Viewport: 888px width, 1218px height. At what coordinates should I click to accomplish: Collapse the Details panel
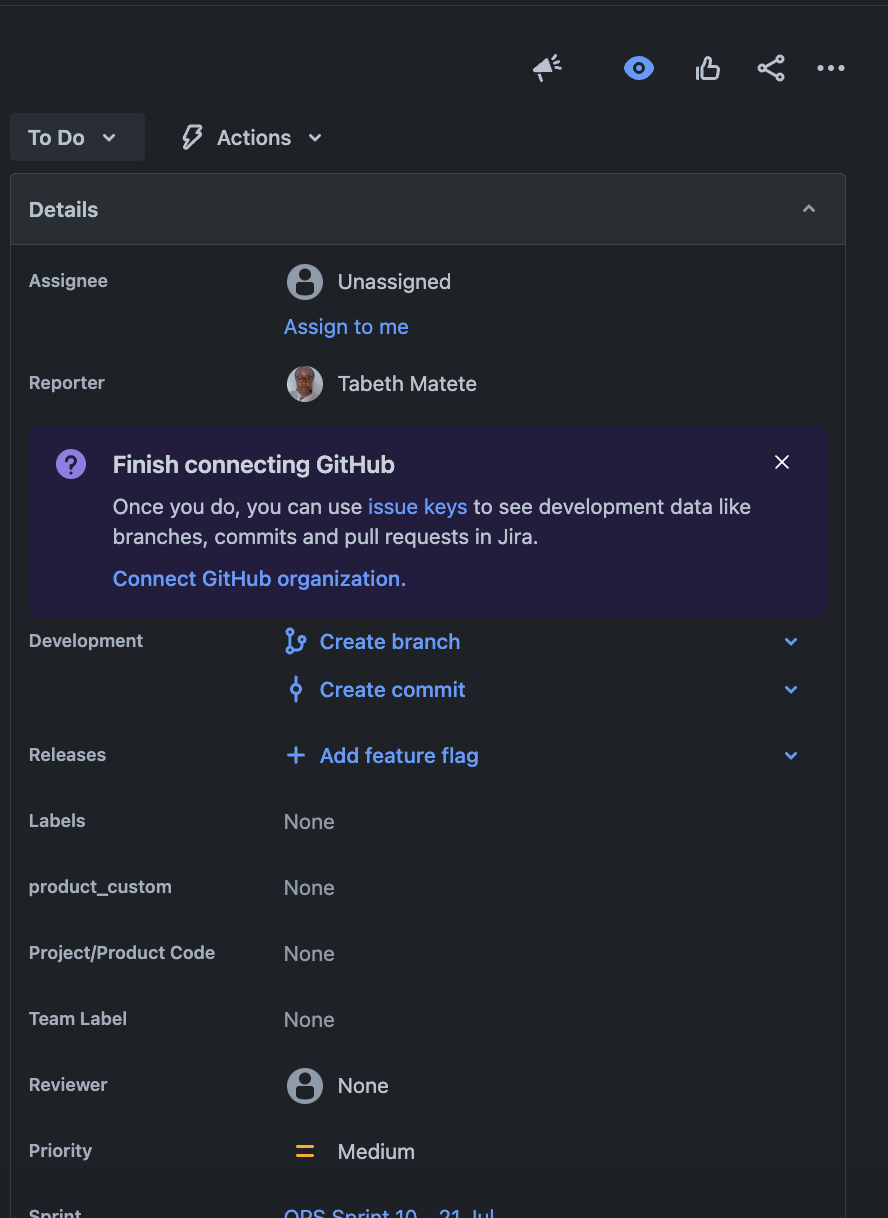click(809, 209)
